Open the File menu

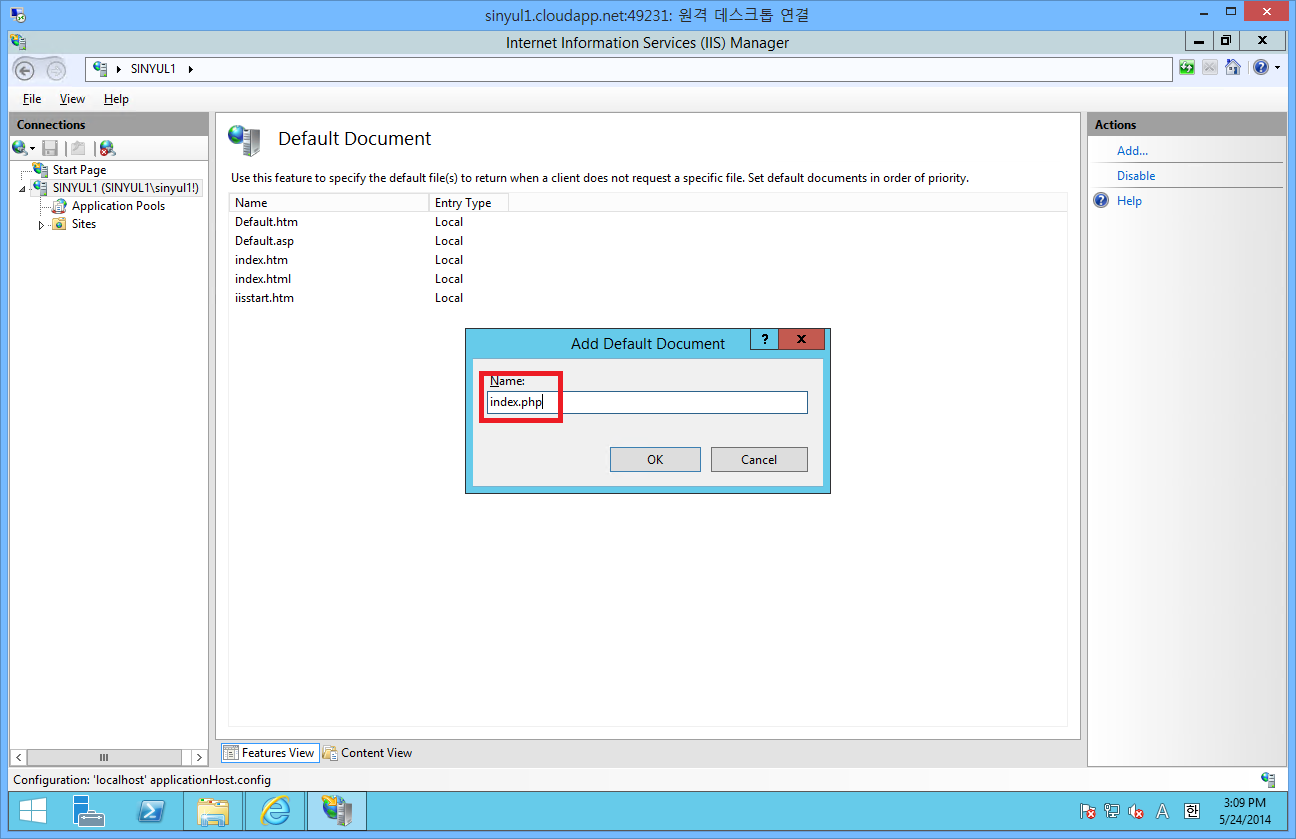pos(32,99)
